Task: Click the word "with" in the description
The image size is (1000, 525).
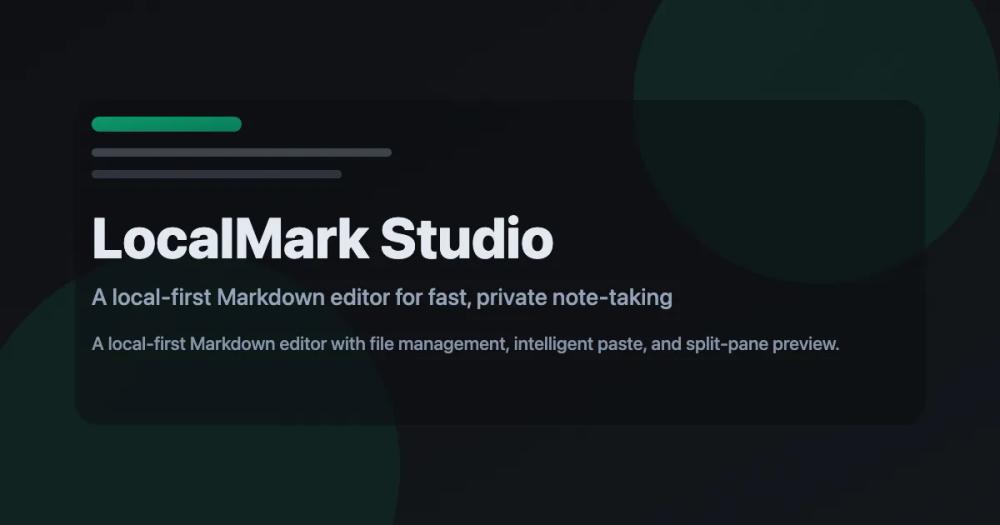Action: 348,344
